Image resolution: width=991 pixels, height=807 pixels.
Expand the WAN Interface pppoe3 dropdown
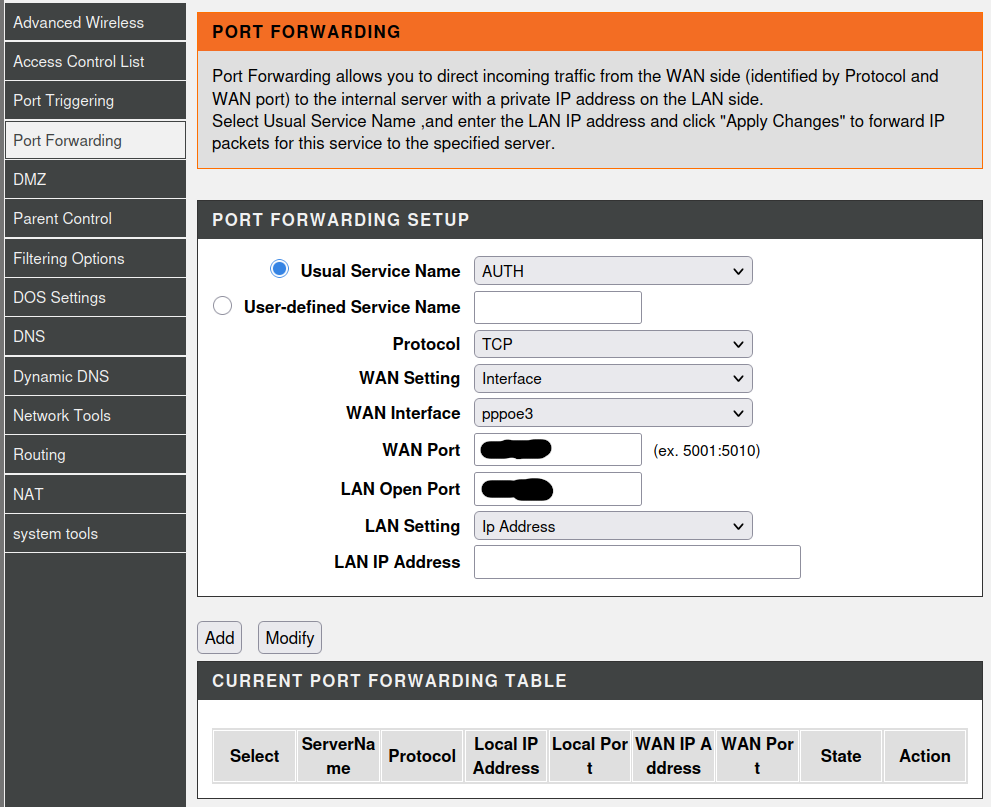tap(612, 413)
